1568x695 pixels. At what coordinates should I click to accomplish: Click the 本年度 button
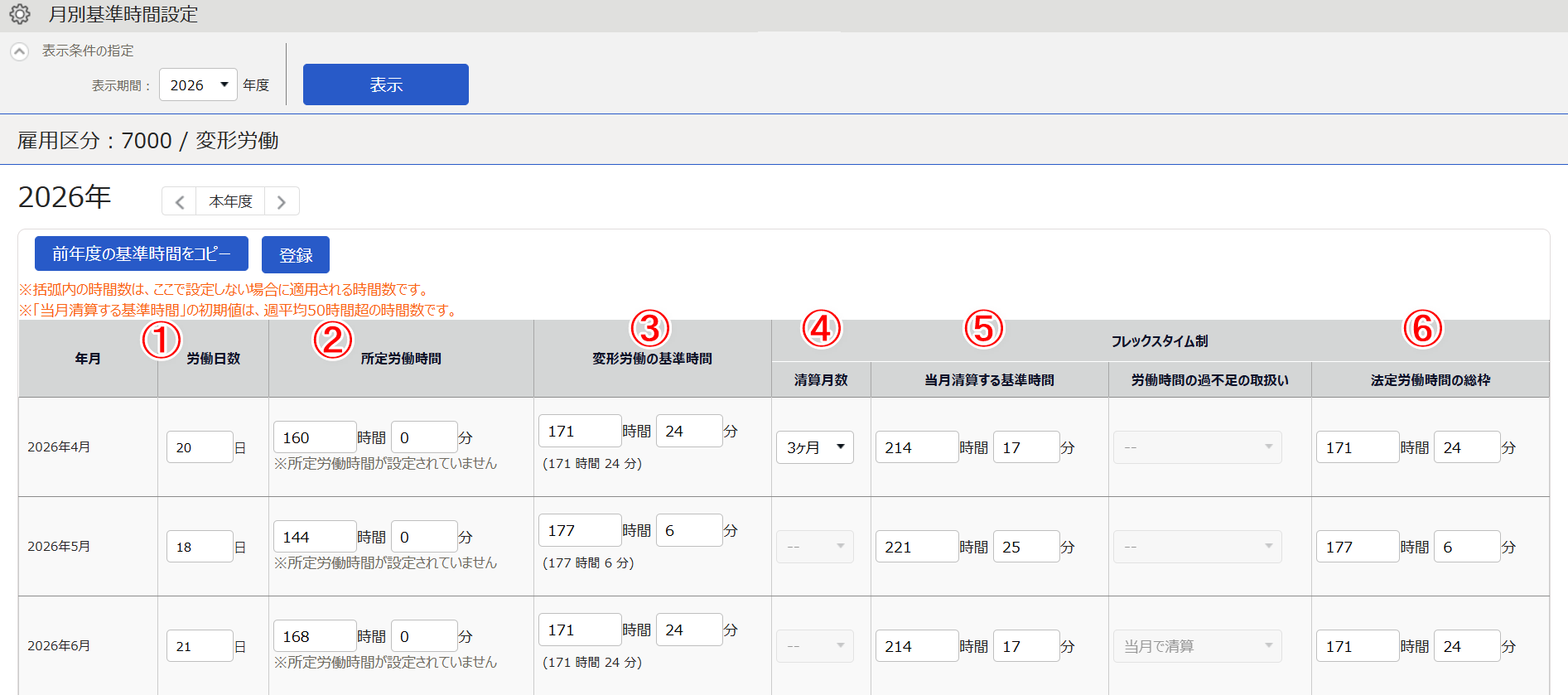click(230, 201)
